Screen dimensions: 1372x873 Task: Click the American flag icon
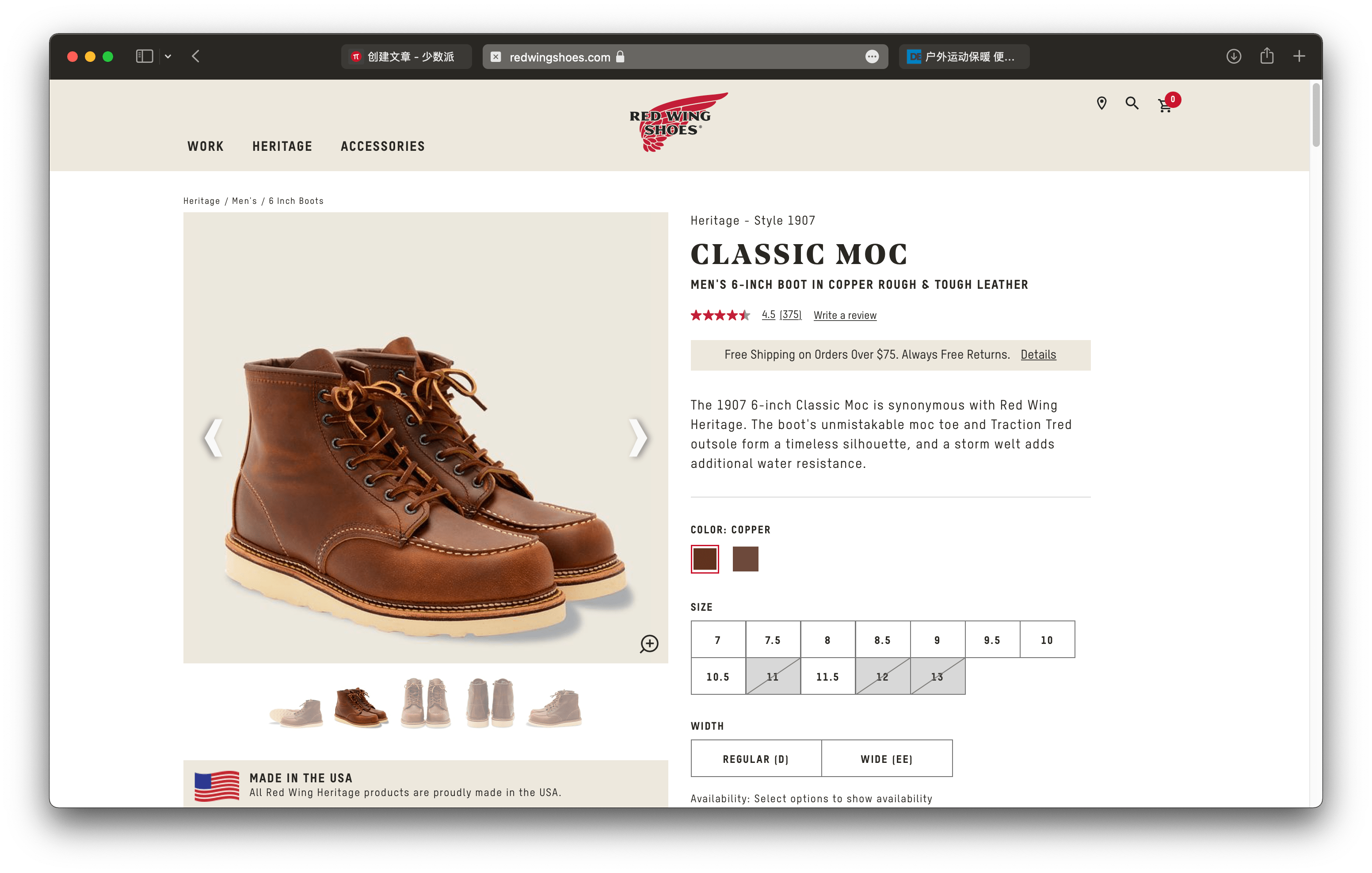217,786
